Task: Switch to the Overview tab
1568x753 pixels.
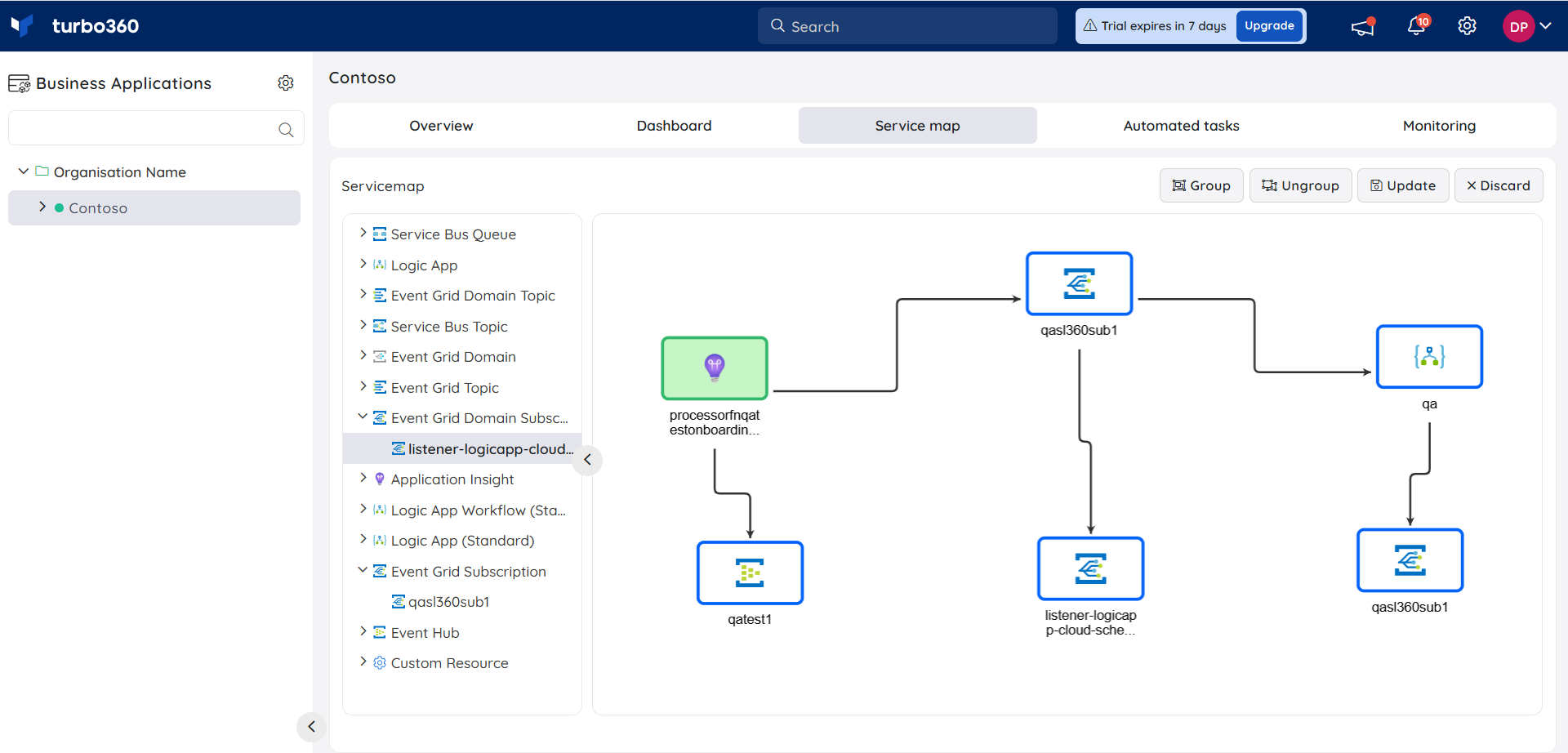Action: coord(441,126)
